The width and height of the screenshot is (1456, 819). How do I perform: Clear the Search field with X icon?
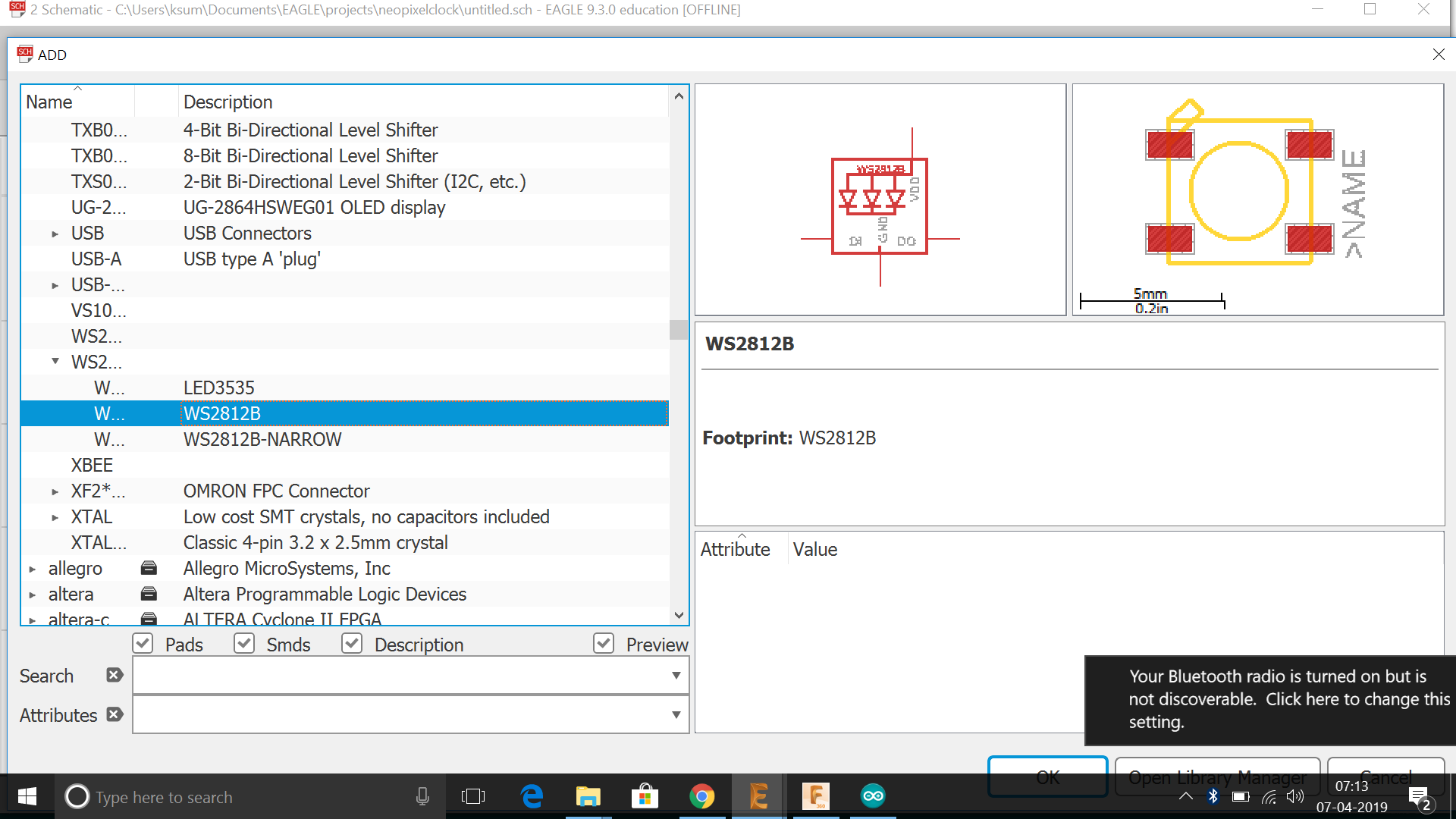point(115,675)
